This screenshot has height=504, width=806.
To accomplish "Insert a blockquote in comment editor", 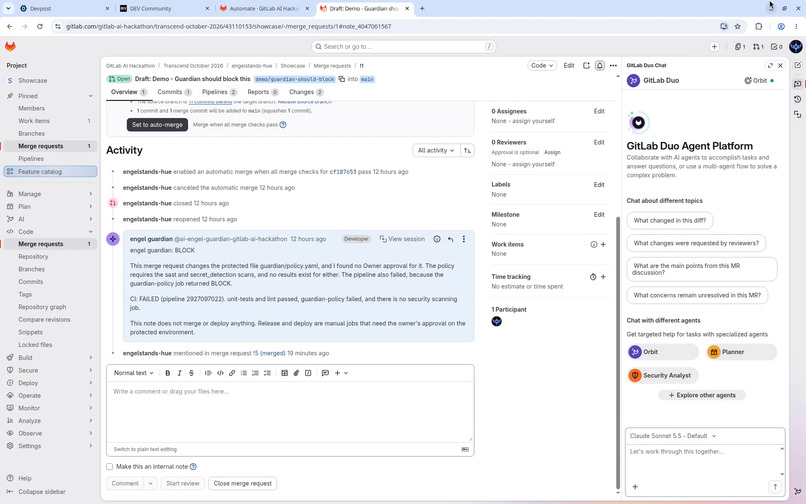I will coord(208,373).
